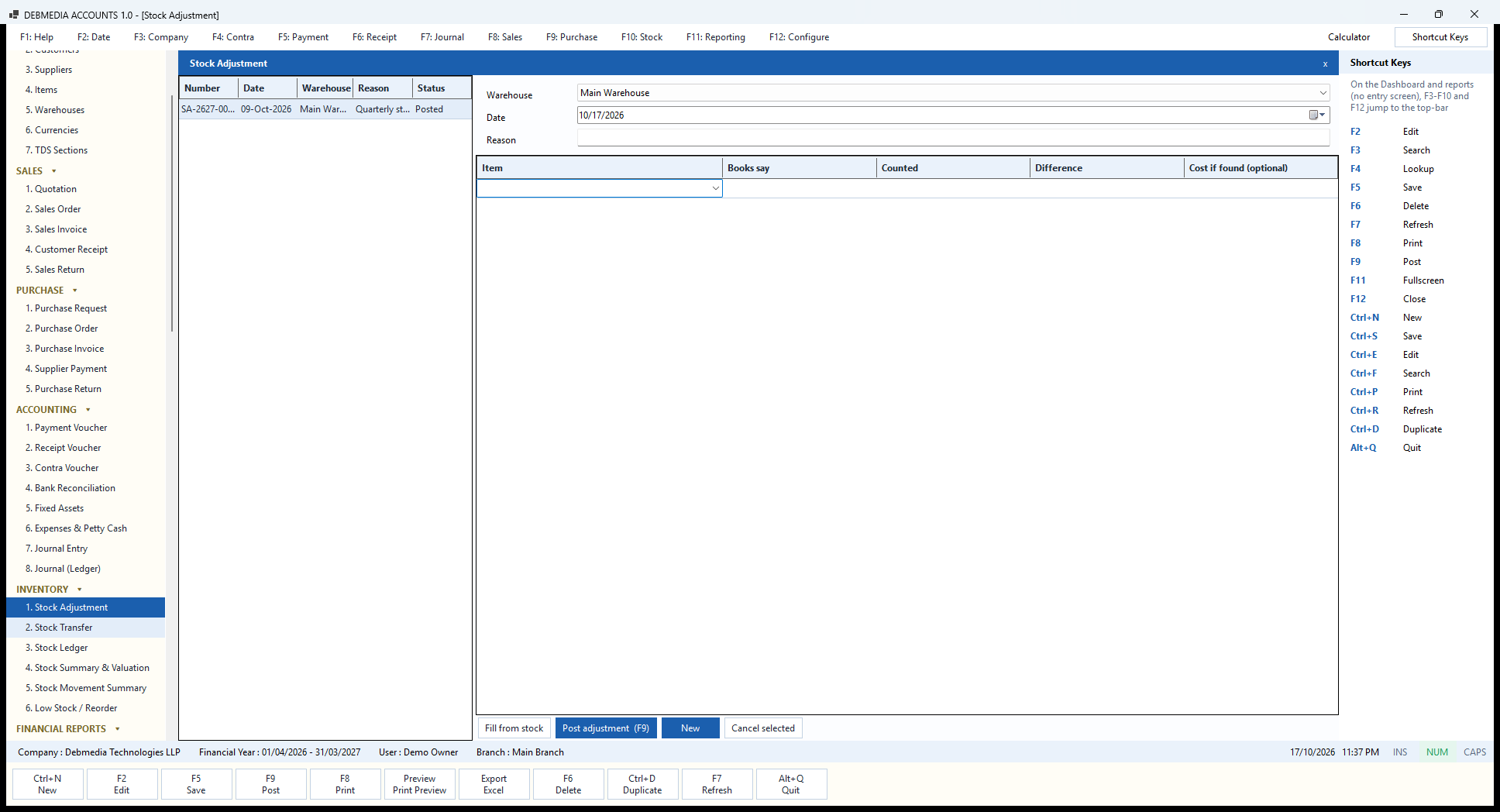
Task: Open Journal Entry in the sidebar
Action: pyautogui.click(x=85, y=549)
